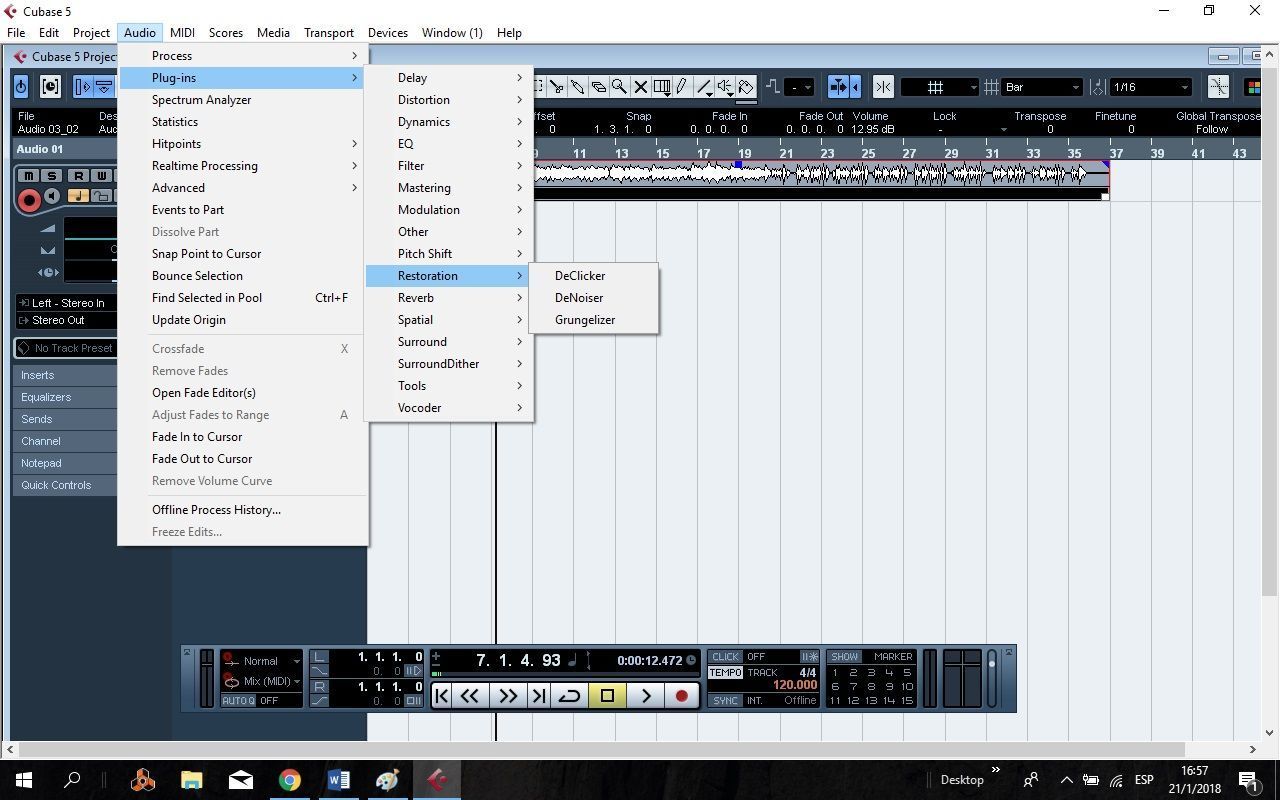Open Quick Controls inspector section
Image resolution: width=1280 pixels, height=800 pixels.
66,485
